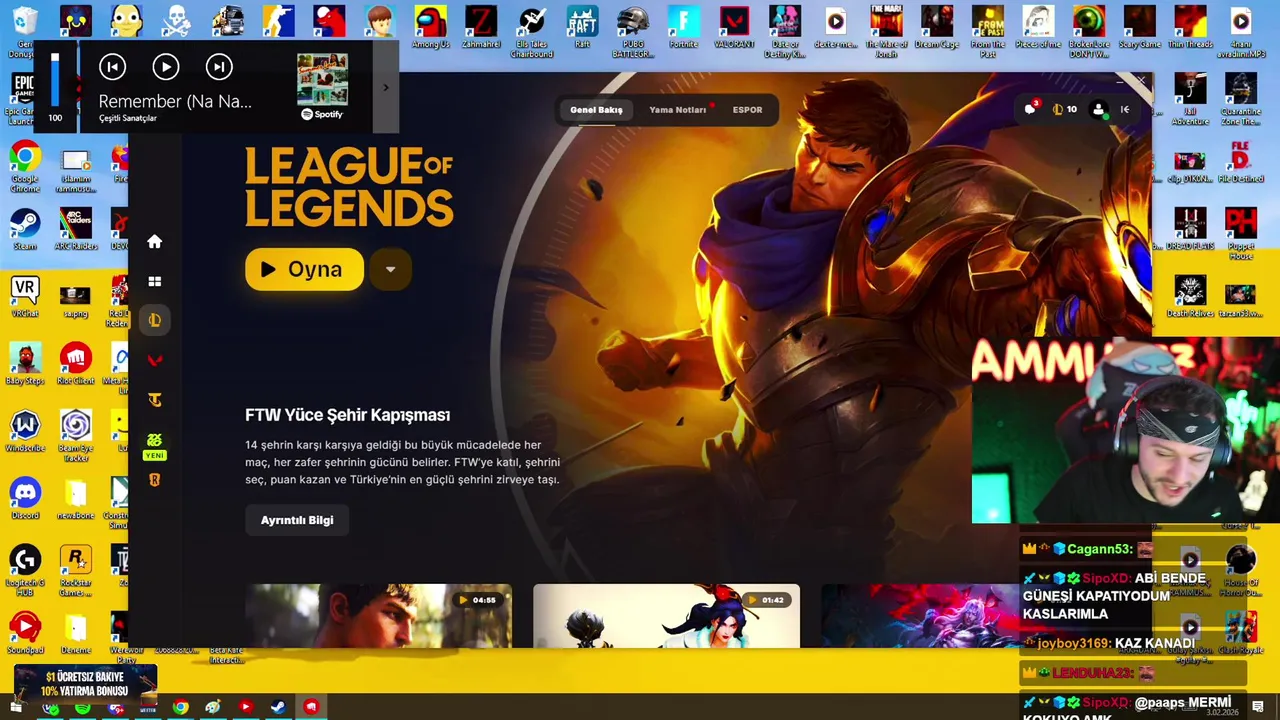Open the Fortnite desktop shortcut
1280x720 pixels.
point(684,28)
